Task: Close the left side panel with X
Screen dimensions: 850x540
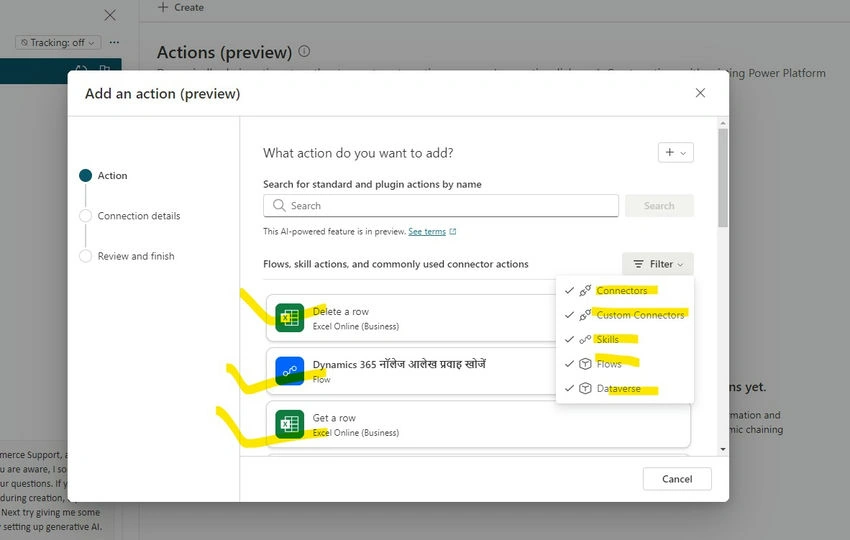Action: click(110, 15)
